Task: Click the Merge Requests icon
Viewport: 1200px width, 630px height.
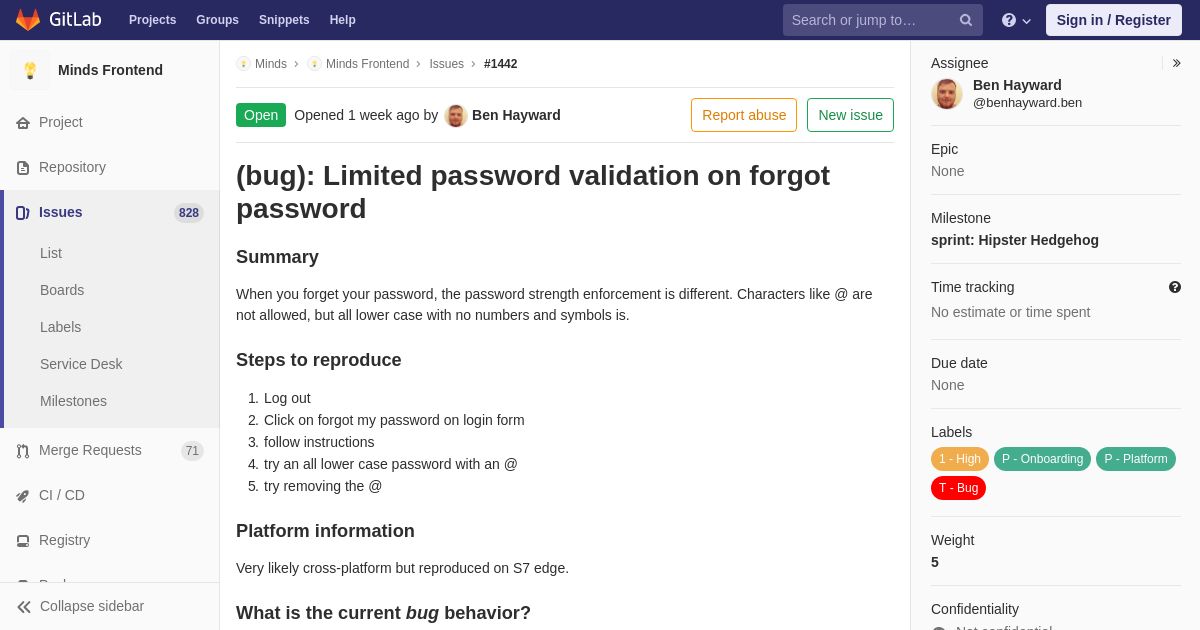Action: (x=23, y=451)
